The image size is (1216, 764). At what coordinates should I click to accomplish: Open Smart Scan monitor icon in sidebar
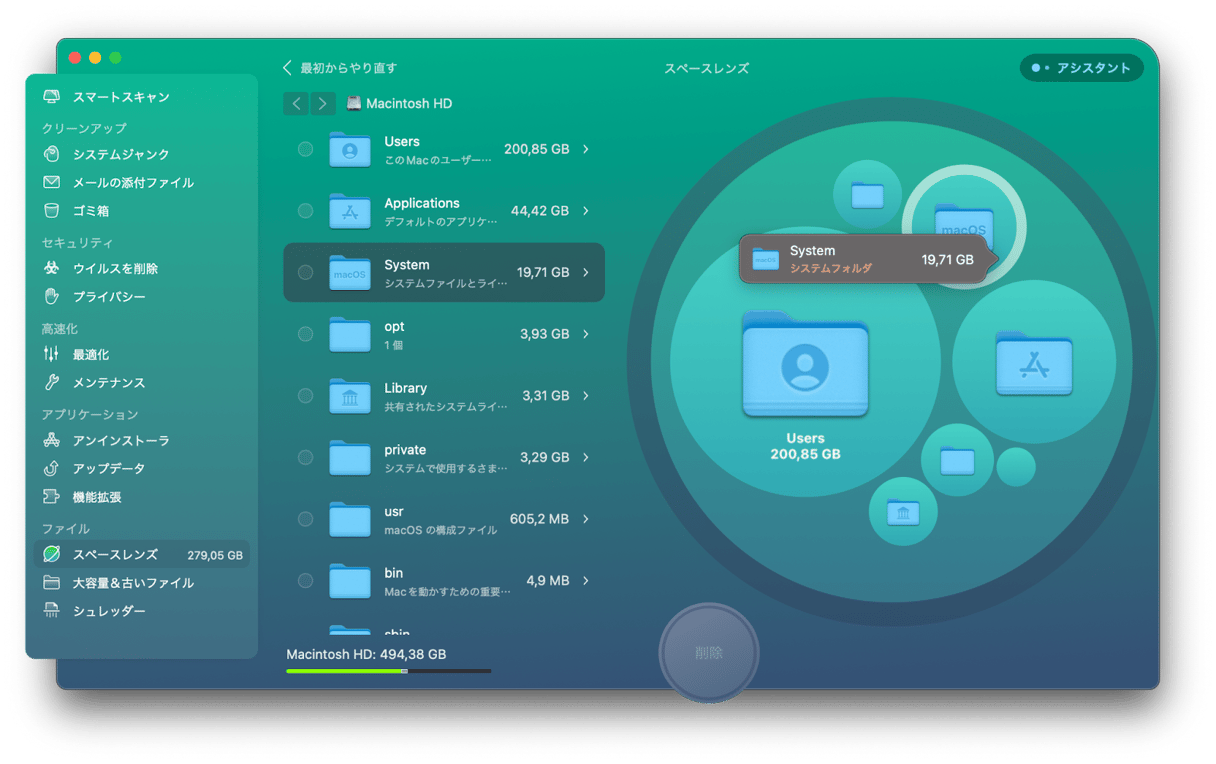click(51, 97)
